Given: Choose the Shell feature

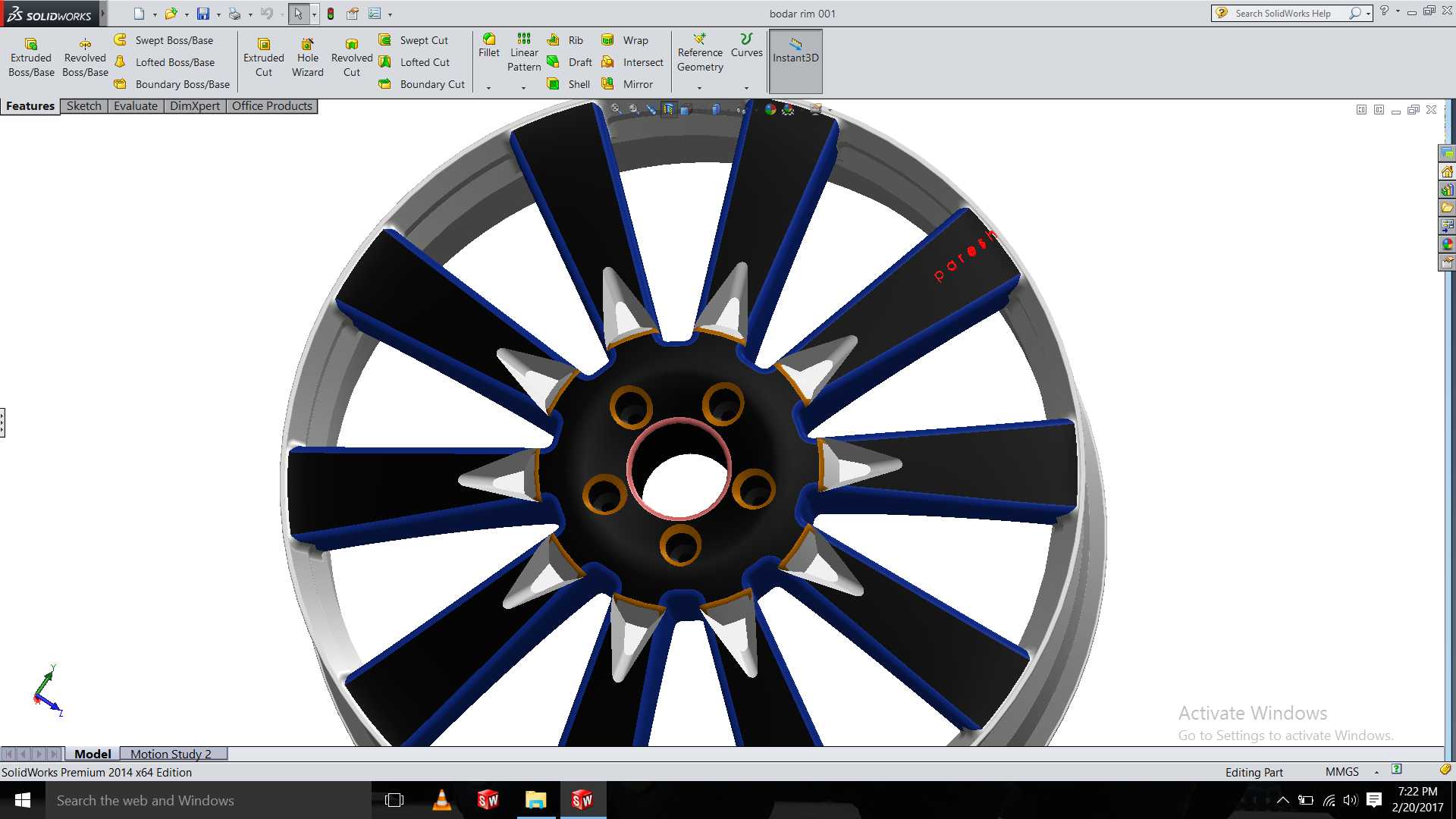Looking at the screenshot, I should point(570,84).
